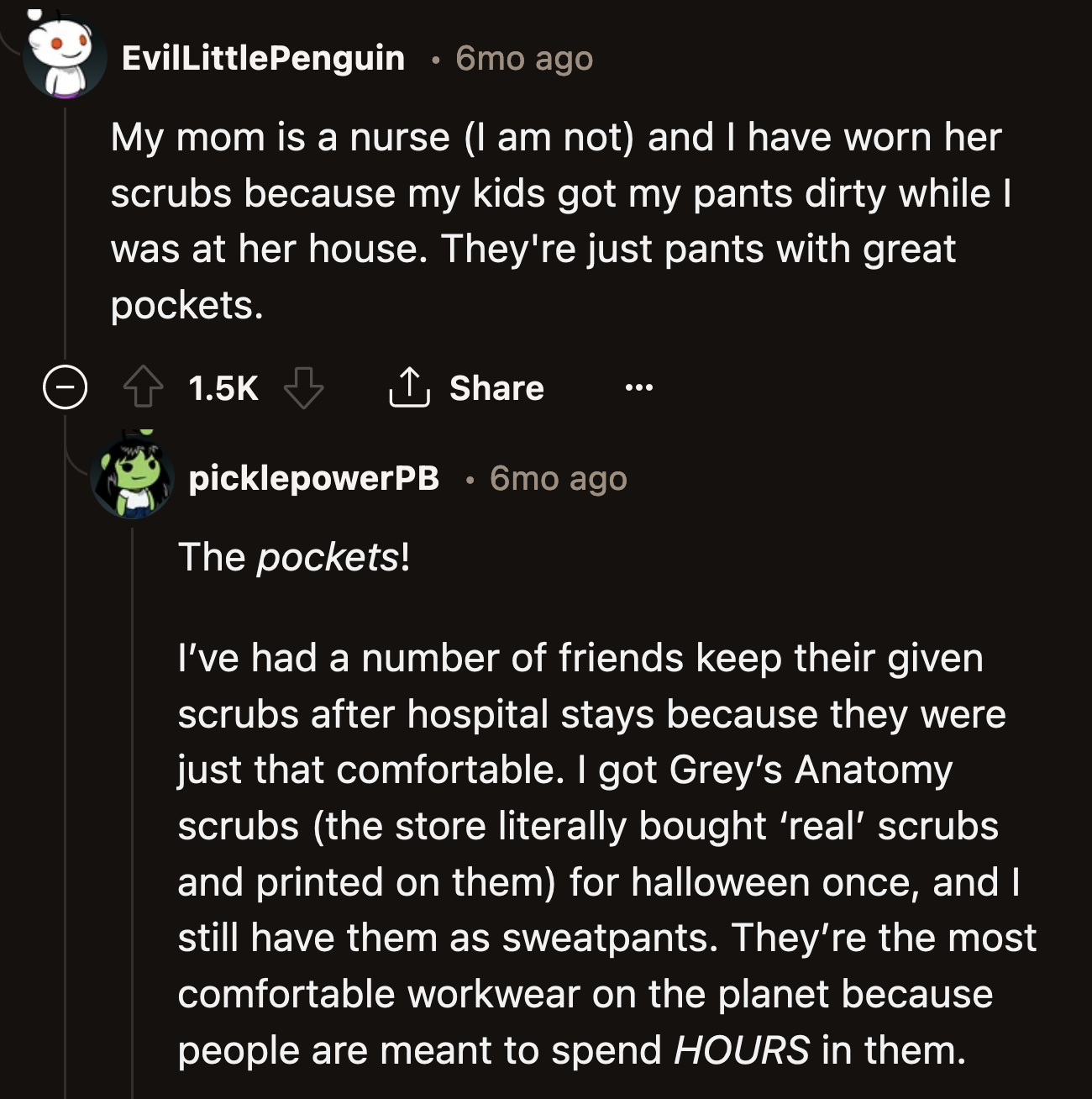Collapse EvilLittlePenguin's comment thread

66,387
